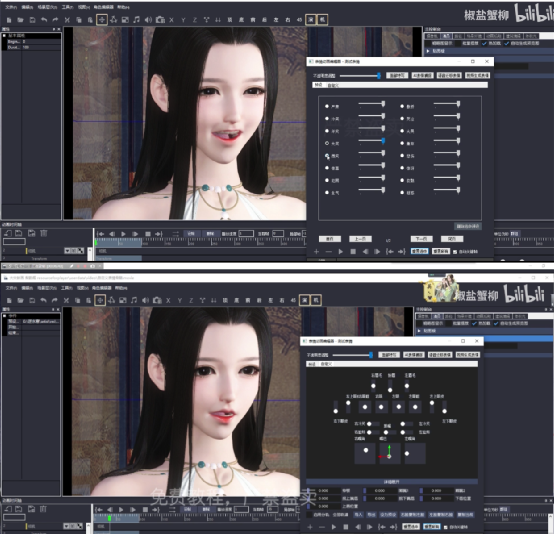Click the music note icon in the upper window's toolbar

coord(136,20)
